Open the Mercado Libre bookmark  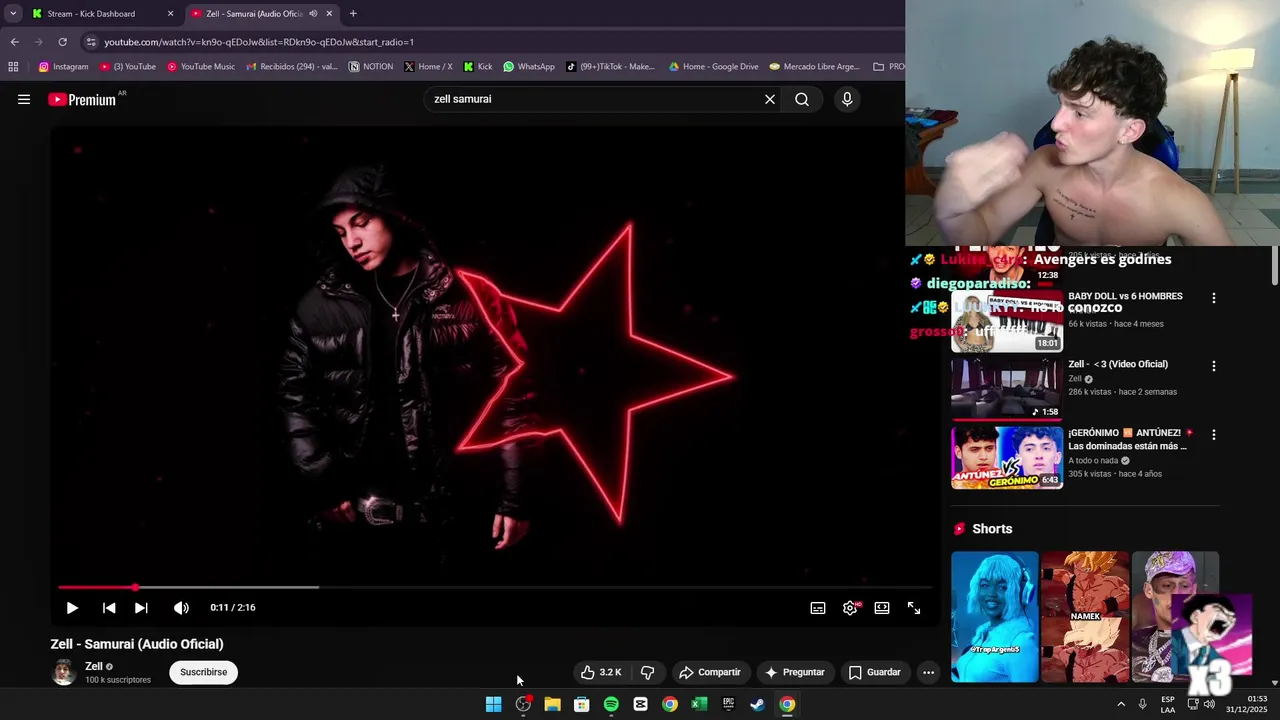pyautogui.click(x=814, y=67)
